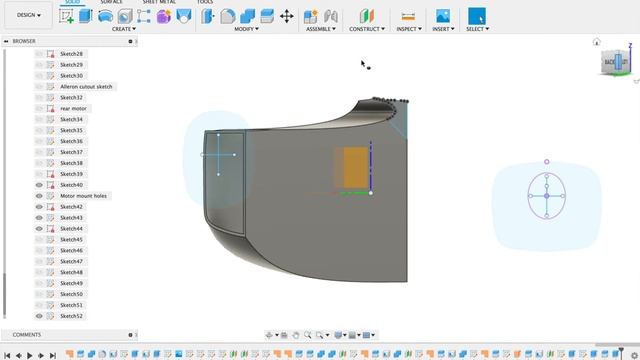Click the ViewCube BACK face

pos(609,62)
